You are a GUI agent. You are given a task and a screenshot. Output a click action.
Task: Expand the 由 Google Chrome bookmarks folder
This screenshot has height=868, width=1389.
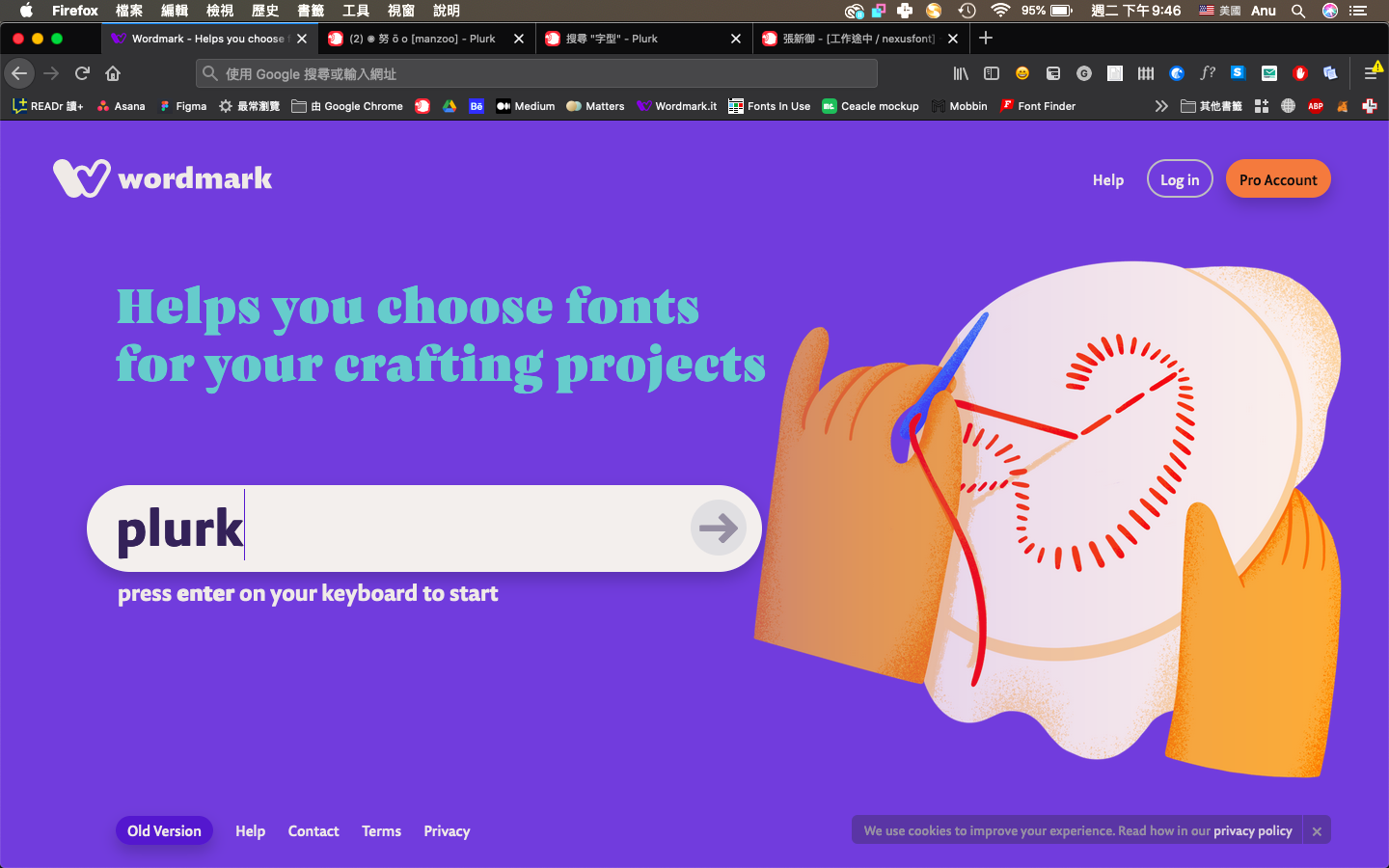pyautogui.click(x=347, y=106)
